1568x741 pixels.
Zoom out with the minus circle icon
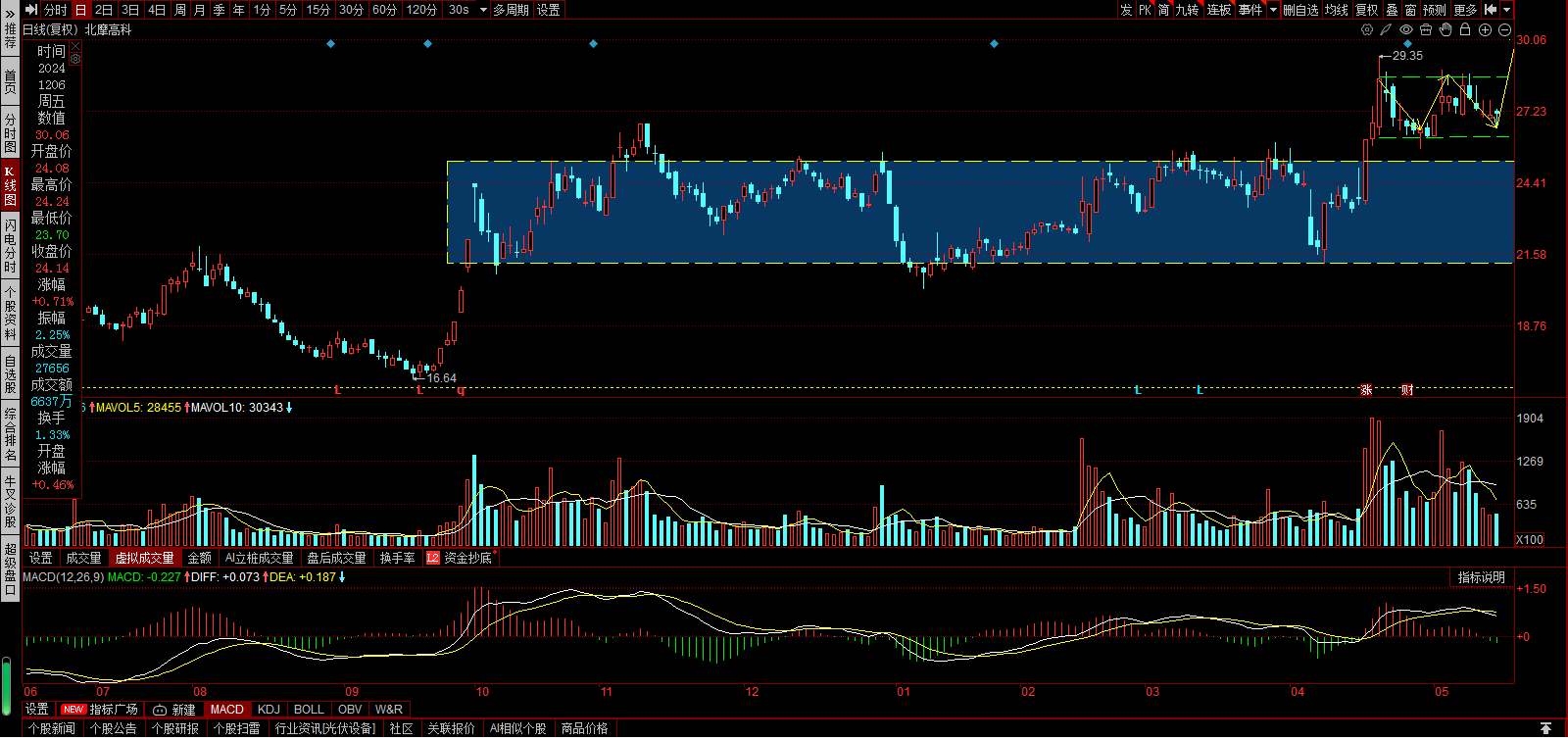point(1504,29)
